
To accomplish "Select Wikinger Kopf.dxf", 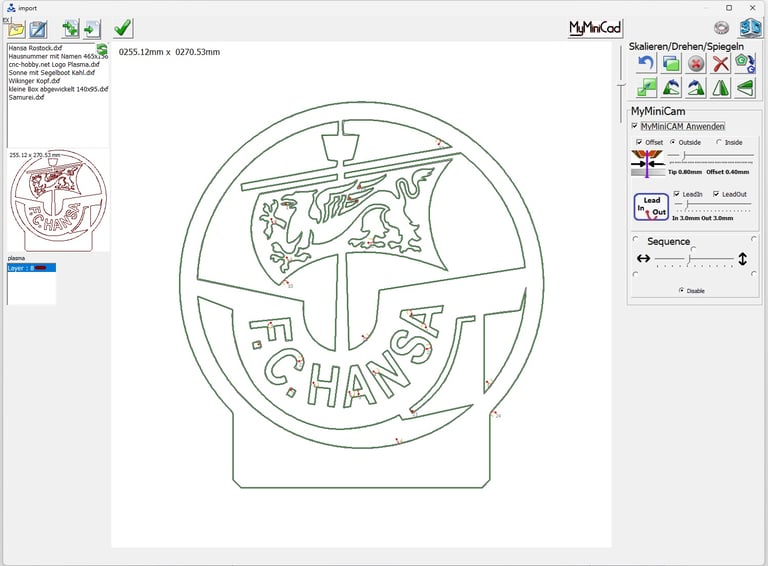I will [34, 81].
